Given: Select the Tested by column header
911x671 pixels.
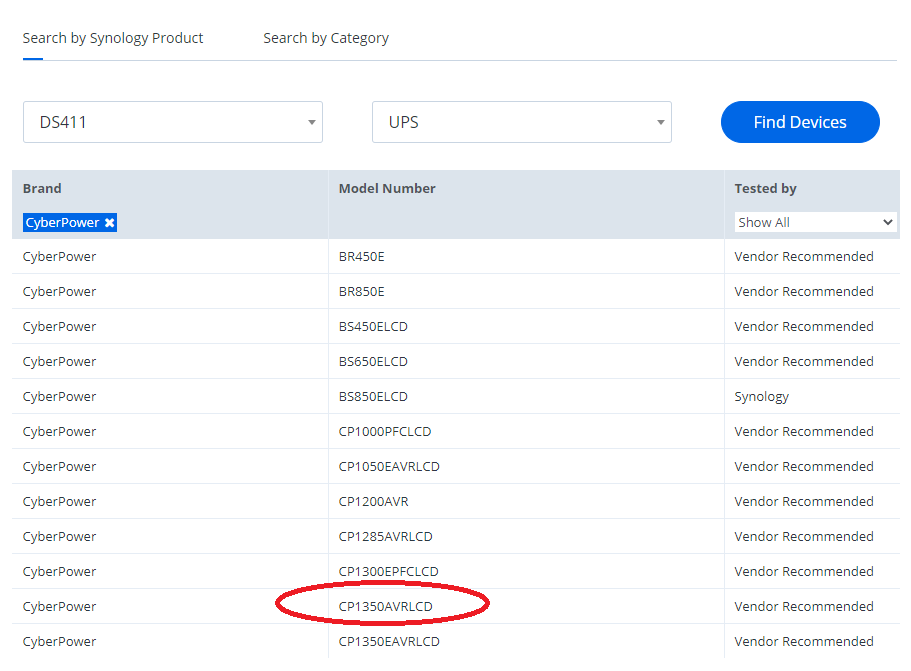Looking at the screenshot, I should (x=765, y=188).
